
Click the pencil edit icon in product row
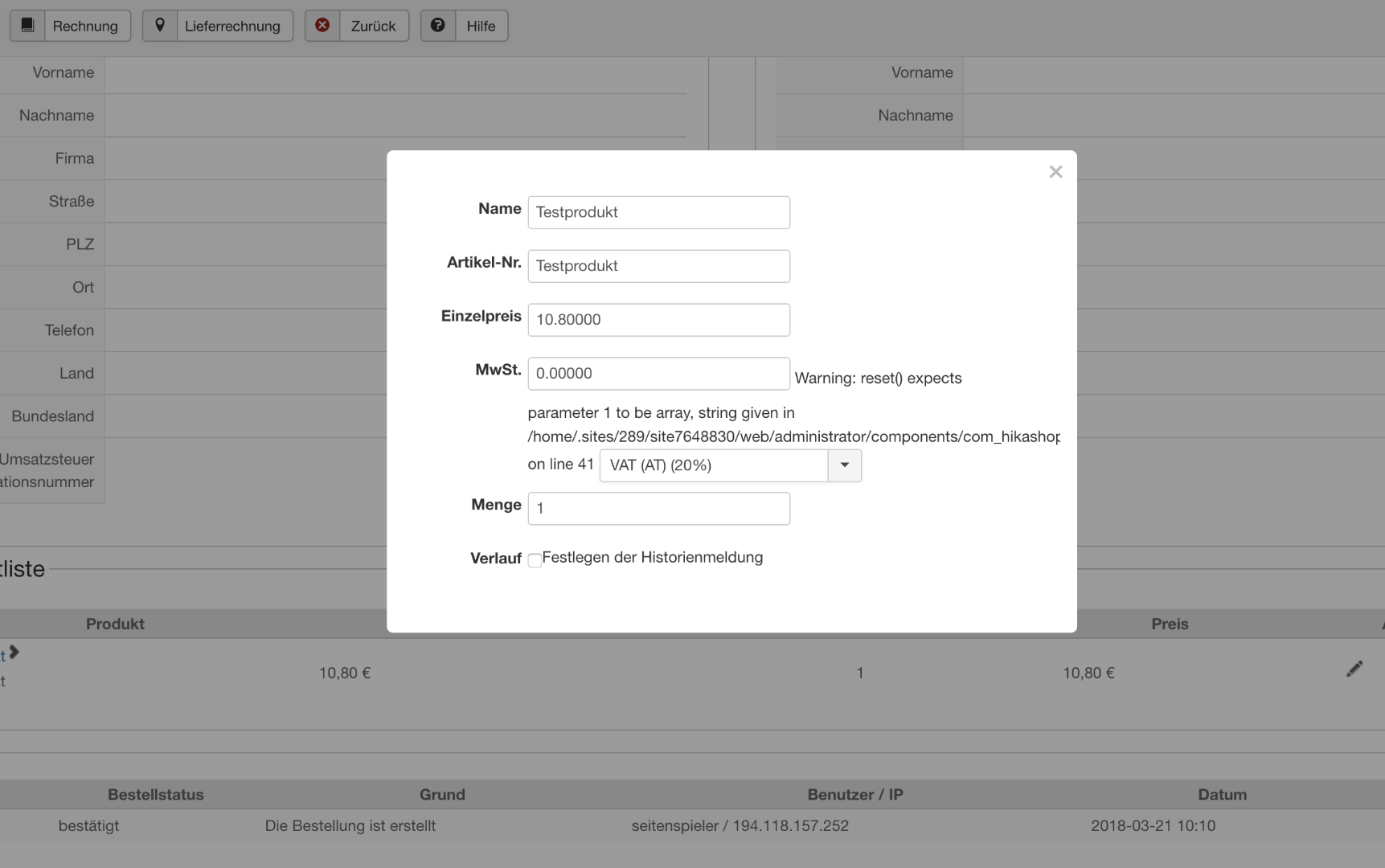(x=1354, y=669)
